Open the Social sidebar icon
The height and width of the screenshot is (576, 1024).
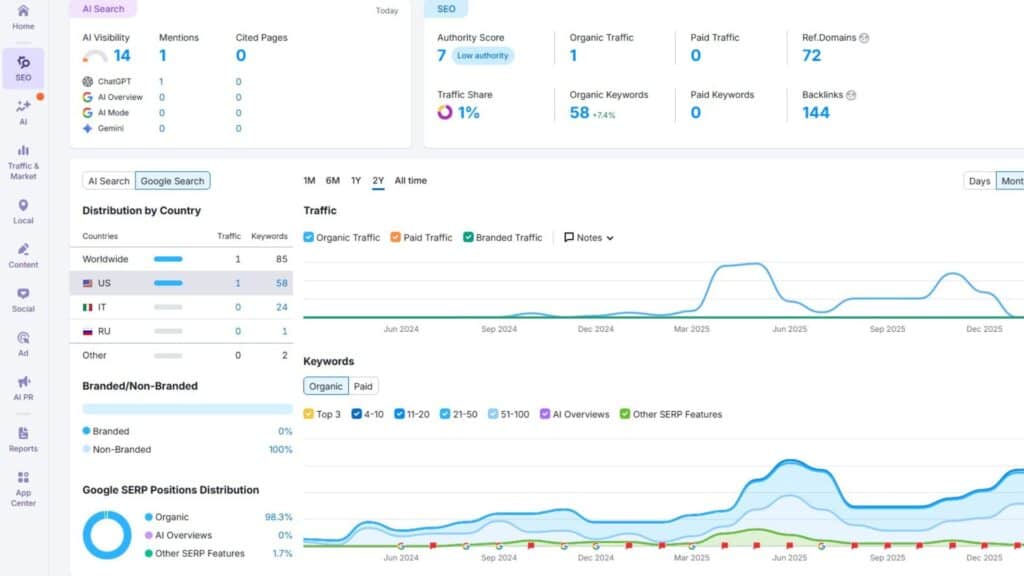[23, 299]
